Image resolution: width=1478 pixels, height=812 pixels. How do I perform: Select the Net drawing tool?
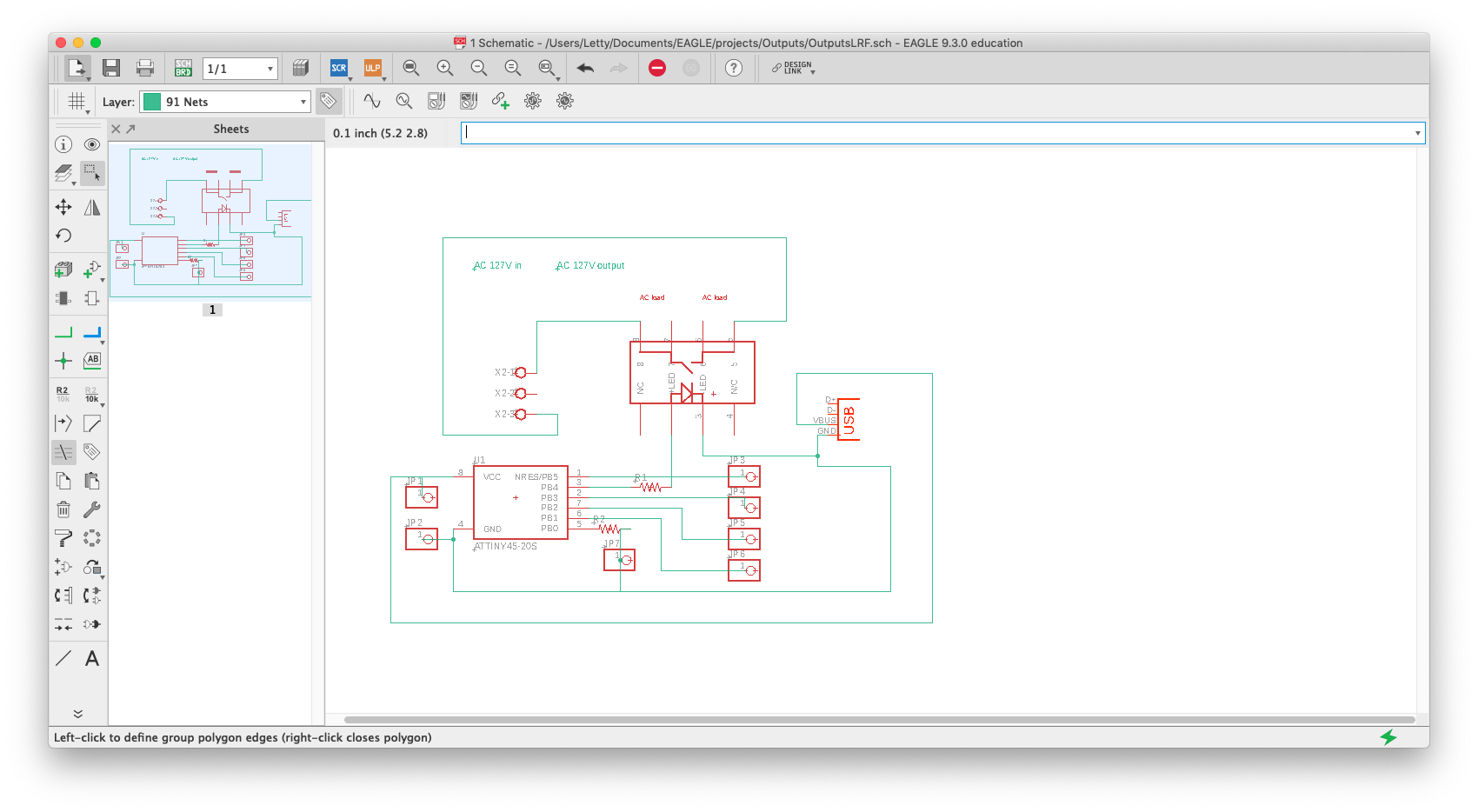click(x=63, y=332)
